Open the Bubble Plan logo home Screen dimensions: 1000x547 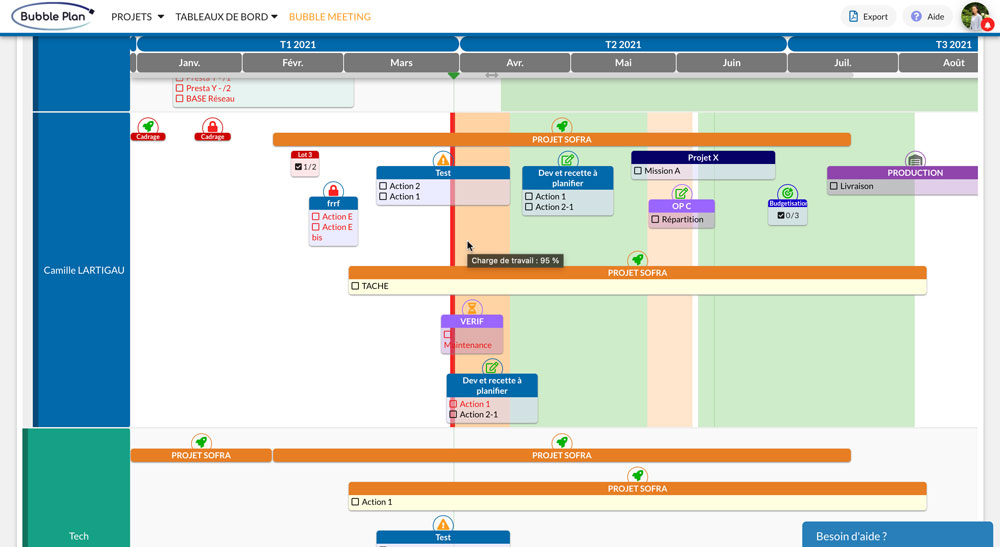pyautogui.click(x=54, y=17)
